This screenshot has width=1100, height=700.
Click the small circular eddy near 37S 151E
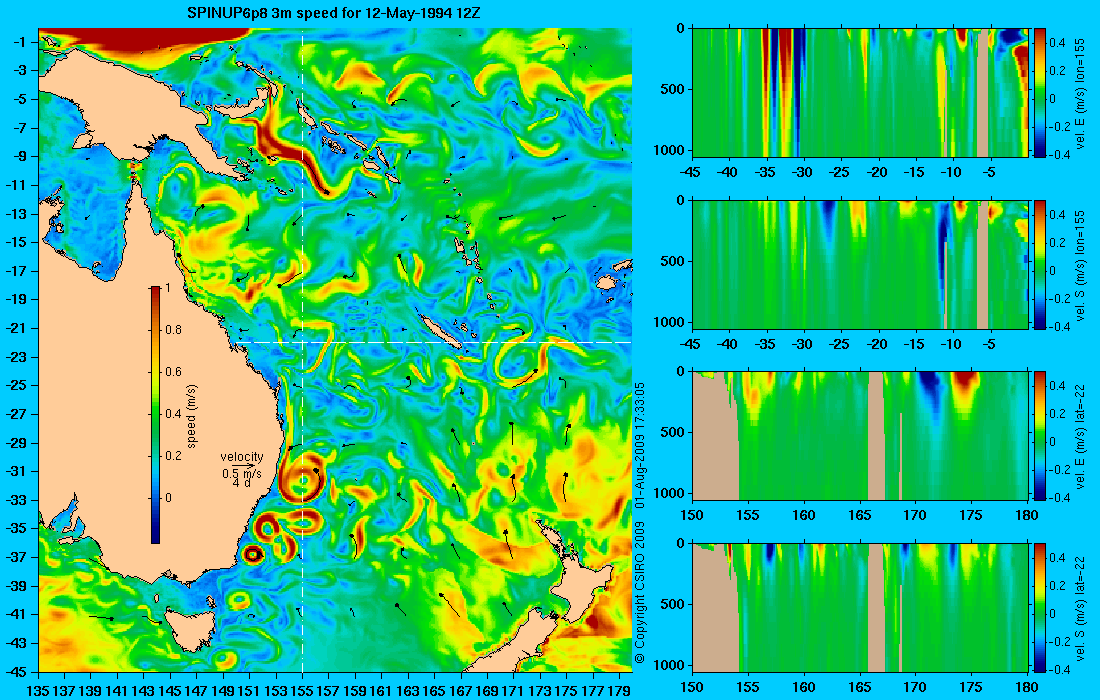(x=253, y=555)
